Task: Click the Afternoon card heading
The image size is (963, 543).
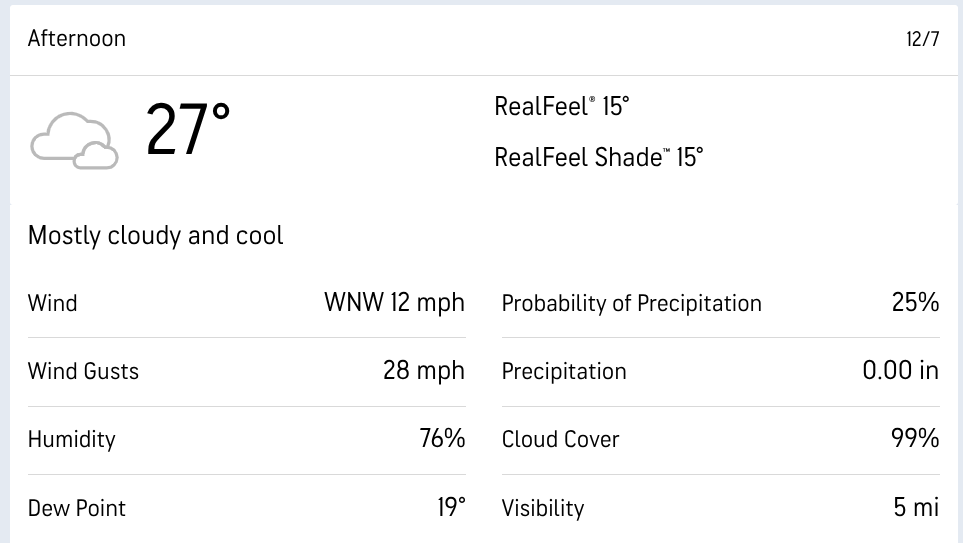Action: coord(77,39)
